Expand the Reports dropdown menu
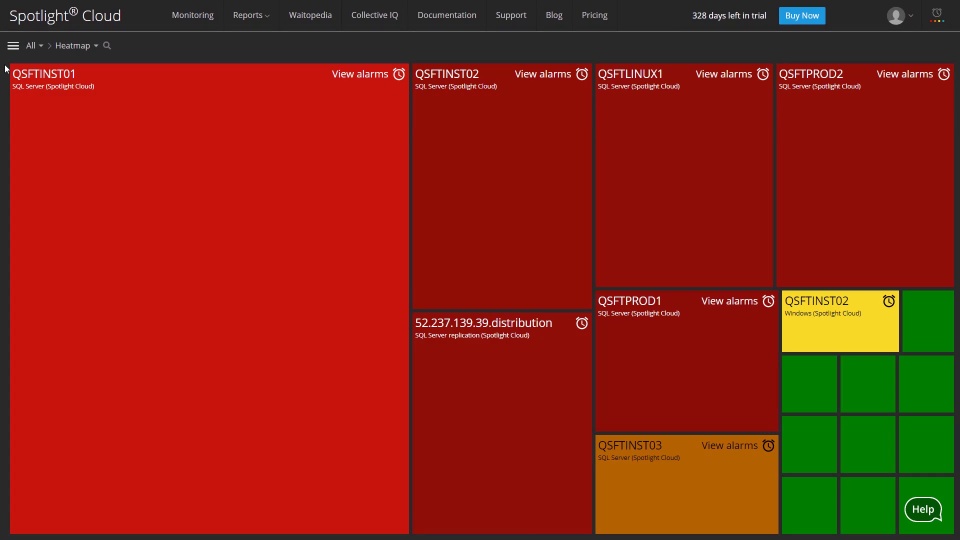 click(251, 15)
